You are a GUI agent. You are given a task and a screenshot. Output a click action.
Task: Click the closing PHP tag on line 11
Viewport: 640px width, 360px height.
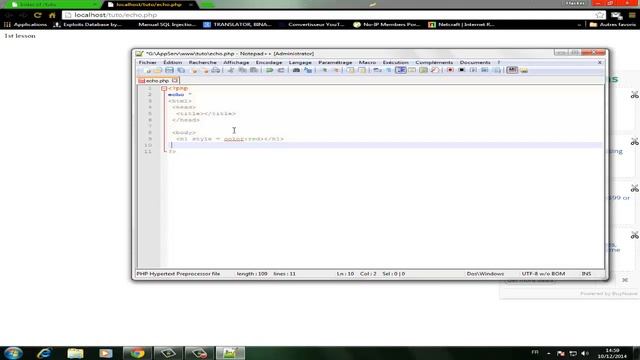[172, 151]
